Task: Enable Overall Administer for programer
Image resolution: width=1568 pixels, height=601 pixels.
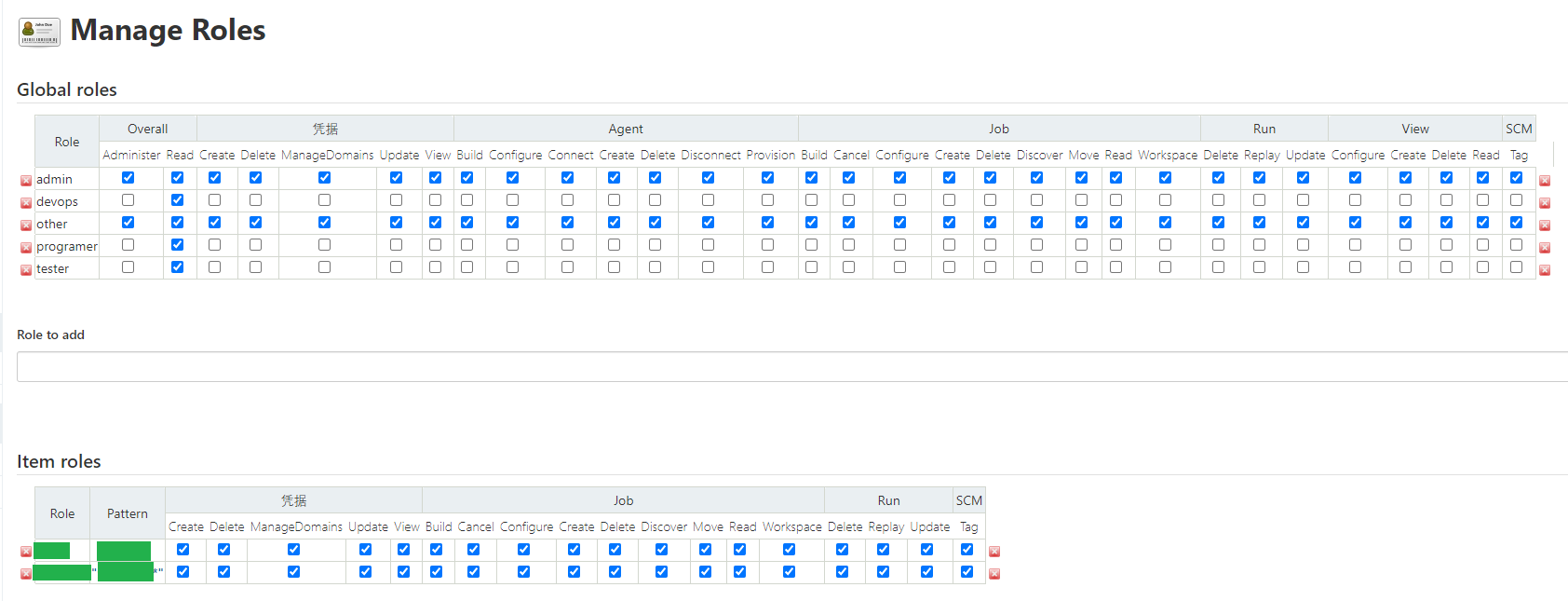Action: click(x=128, y=244)
